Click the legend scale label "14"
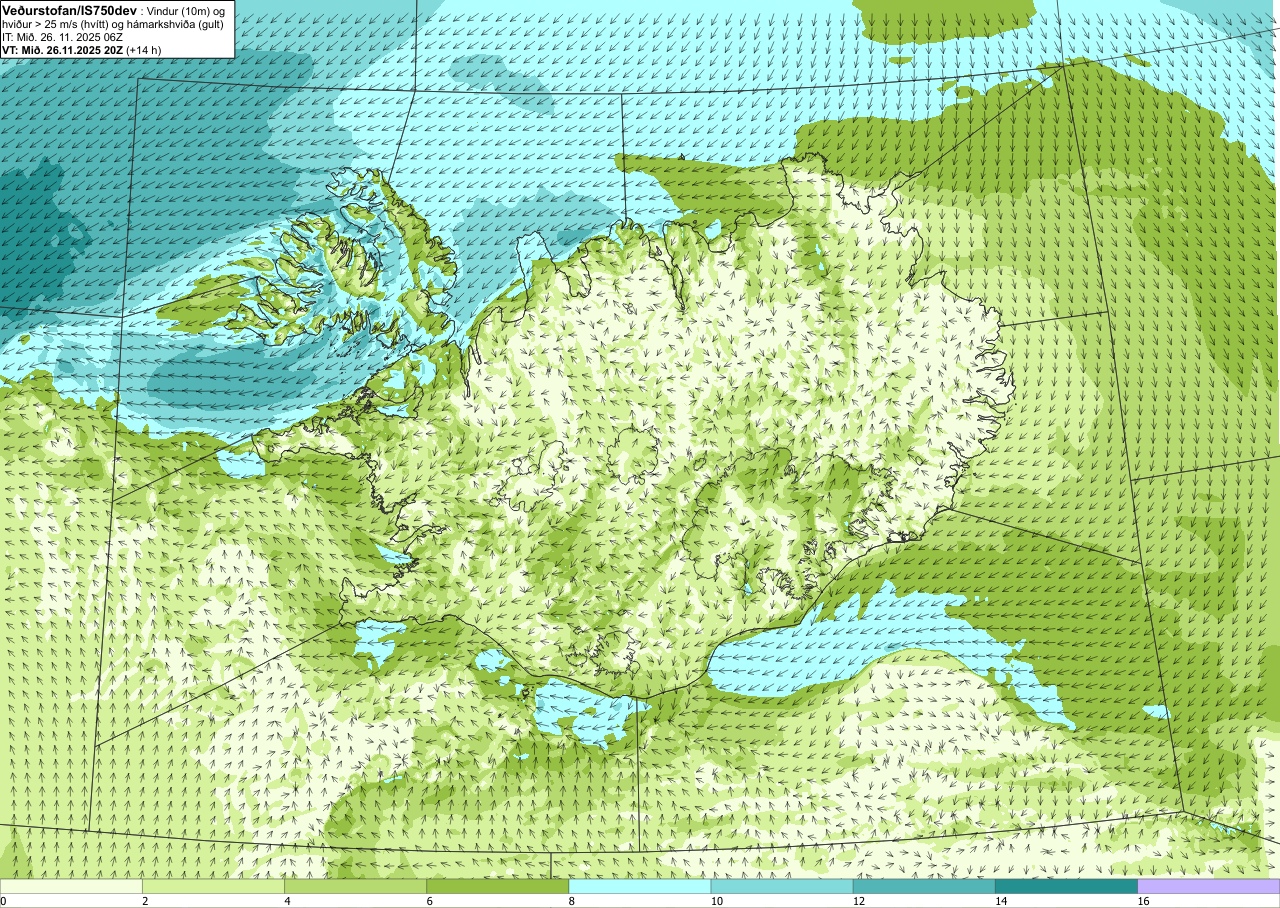Screen dimensions: 1280x908 [1000, 902]
